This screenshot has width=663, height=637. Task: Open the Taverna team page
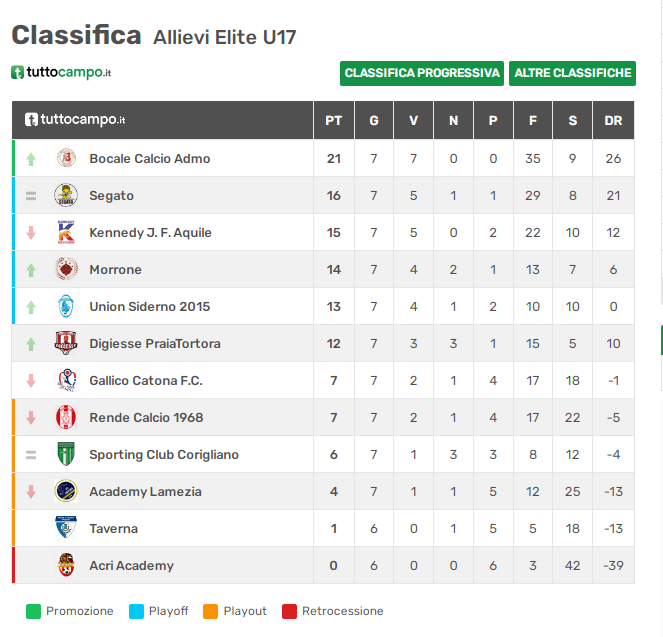[x=113, y=528]
